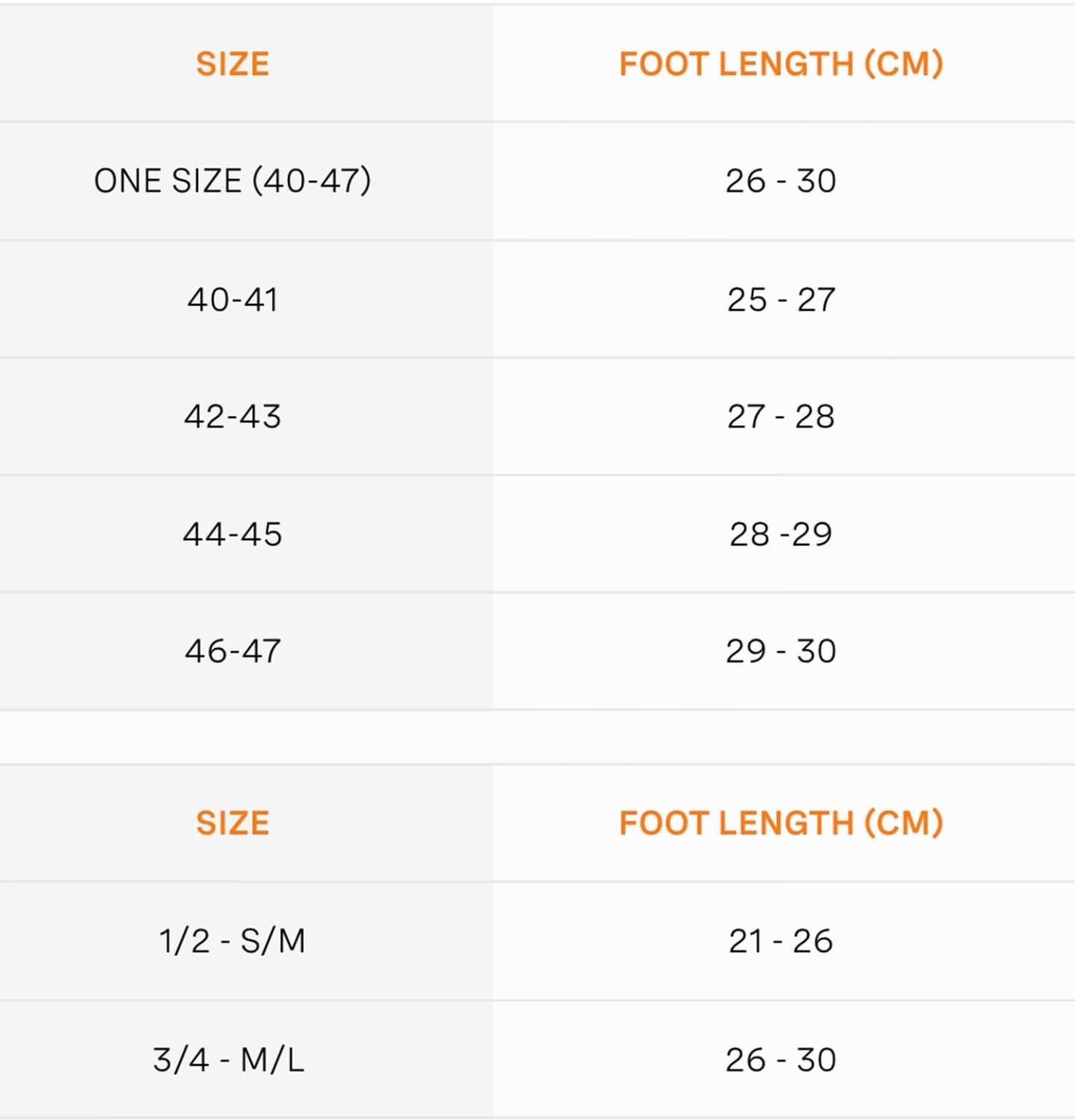Click the bottom table's FOOT LENGTH (CM) header
Viewport: 1075px width, 1120px height.
[x=781, y=823]
